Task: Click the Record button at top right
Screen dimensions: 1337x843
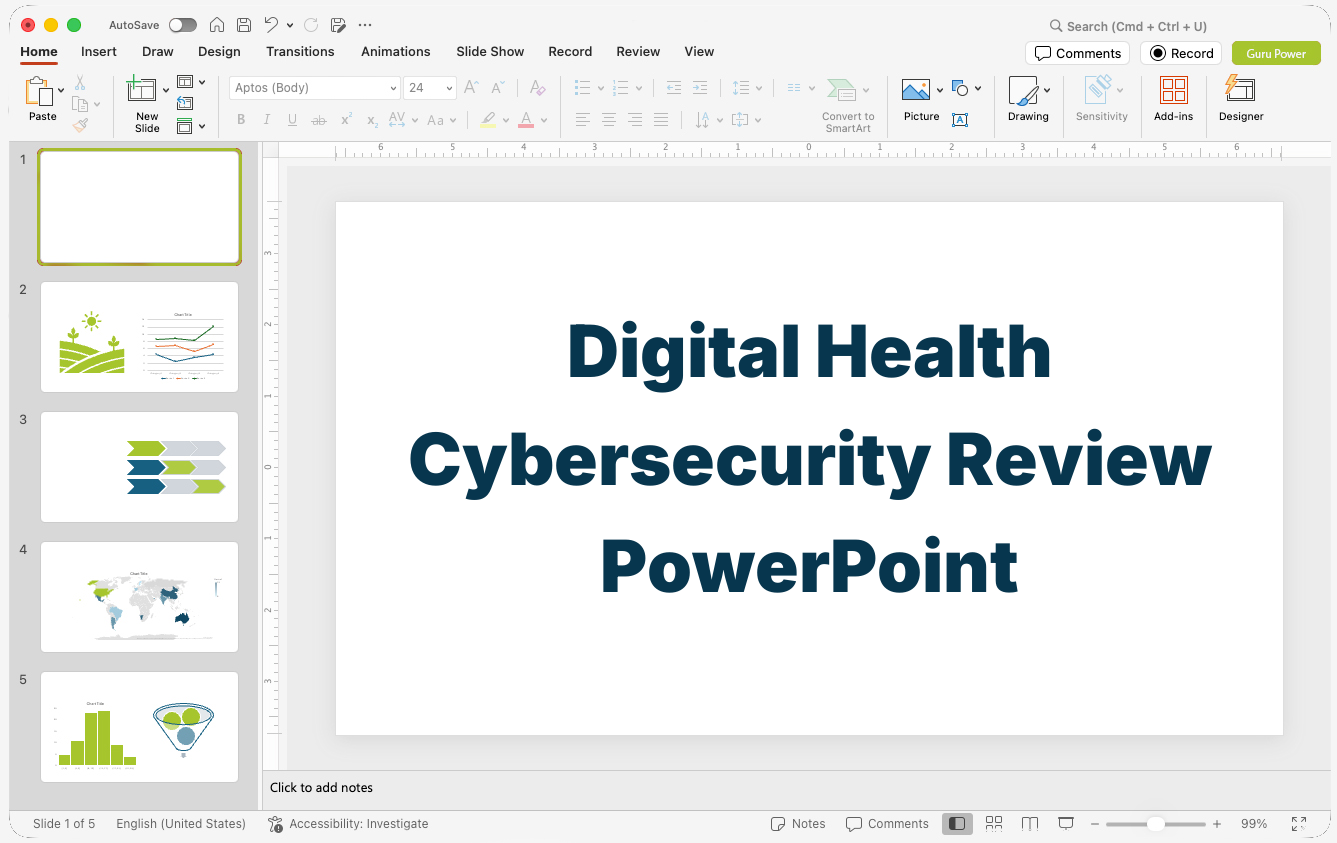Action: point(1181,53)
